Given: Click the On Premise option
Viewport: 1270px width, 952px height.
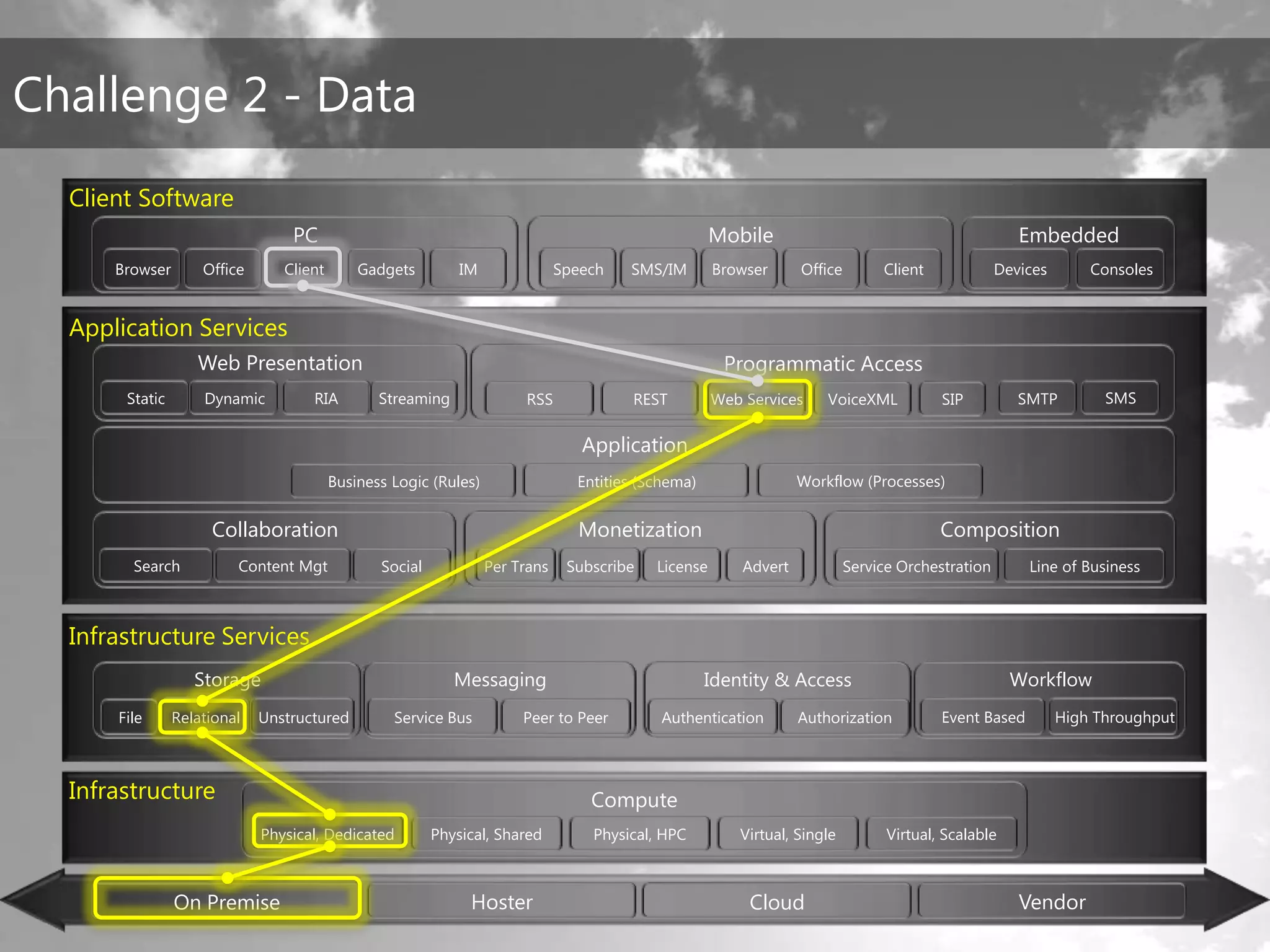Looking at the screenshot, I should (x=227, y=901).
